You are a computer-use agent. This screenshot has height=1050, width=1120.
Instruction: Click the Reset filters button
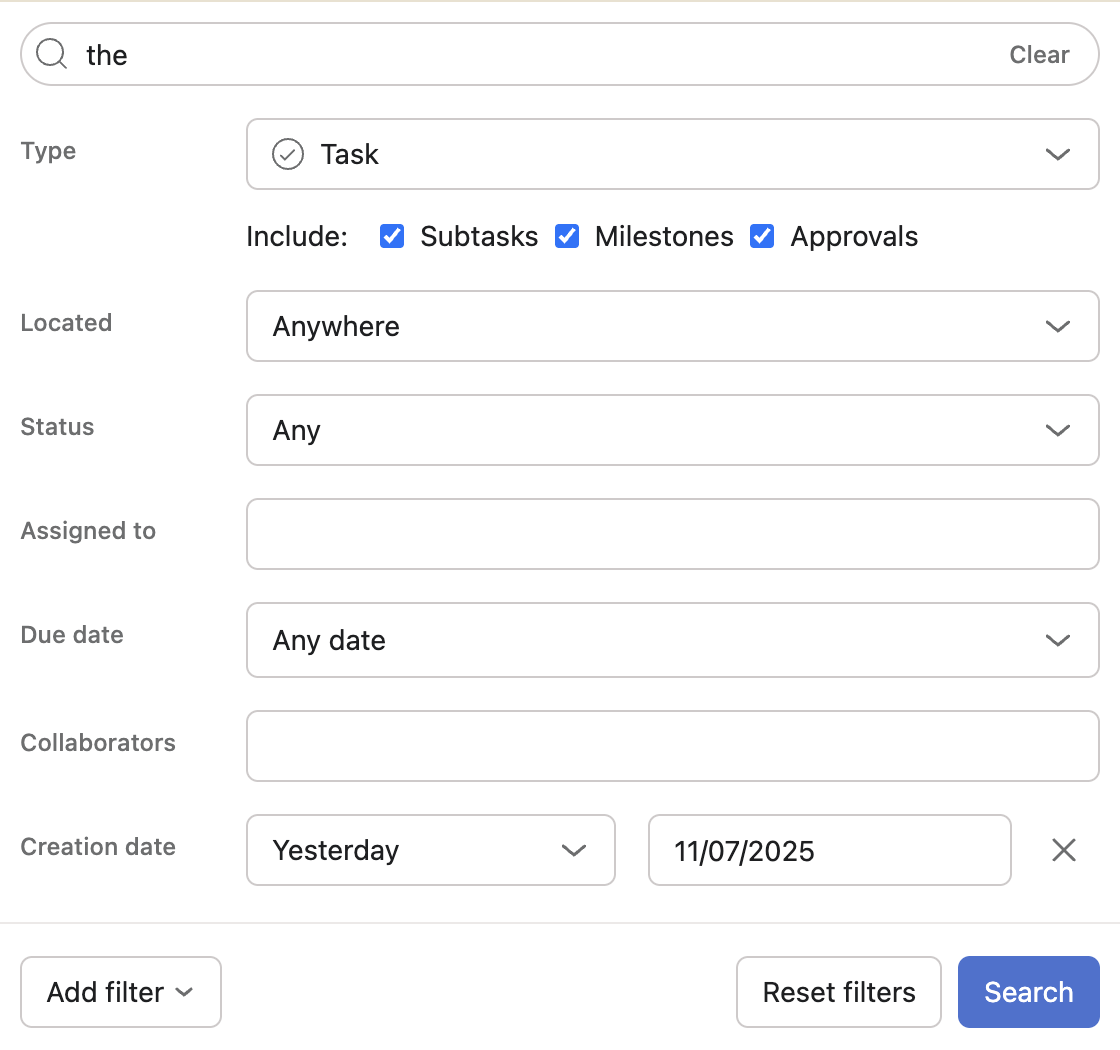click(839, 992)
